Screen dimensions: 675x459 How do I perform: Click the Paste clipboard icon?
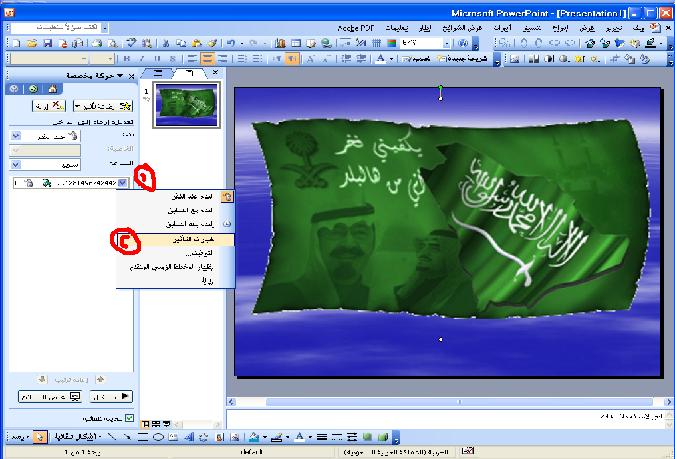tap(196, 43)
